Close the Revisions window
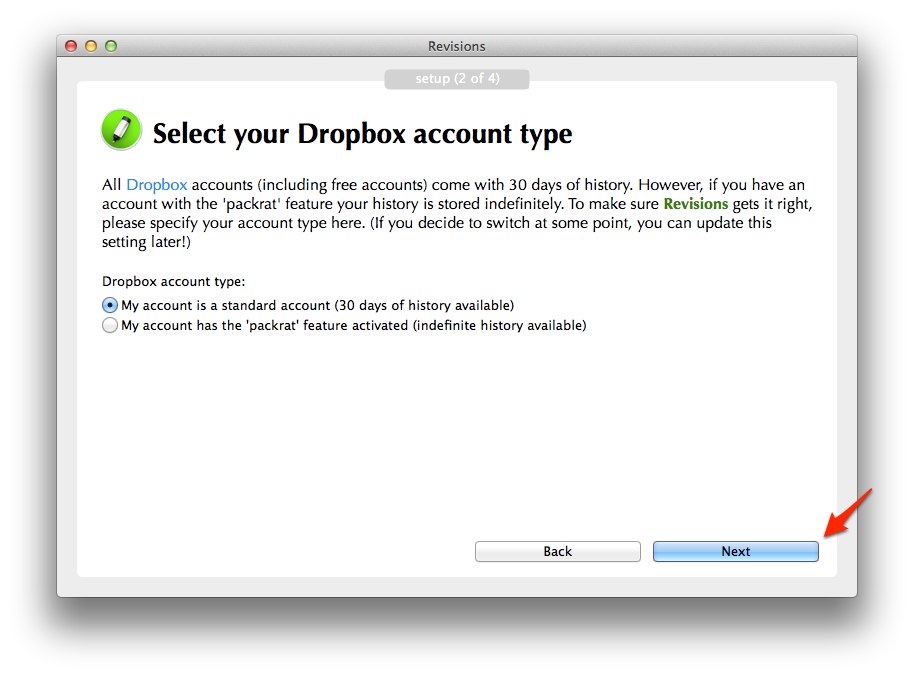Image resolution: width=914 pixels, height=676 pixels. [71, 46]
